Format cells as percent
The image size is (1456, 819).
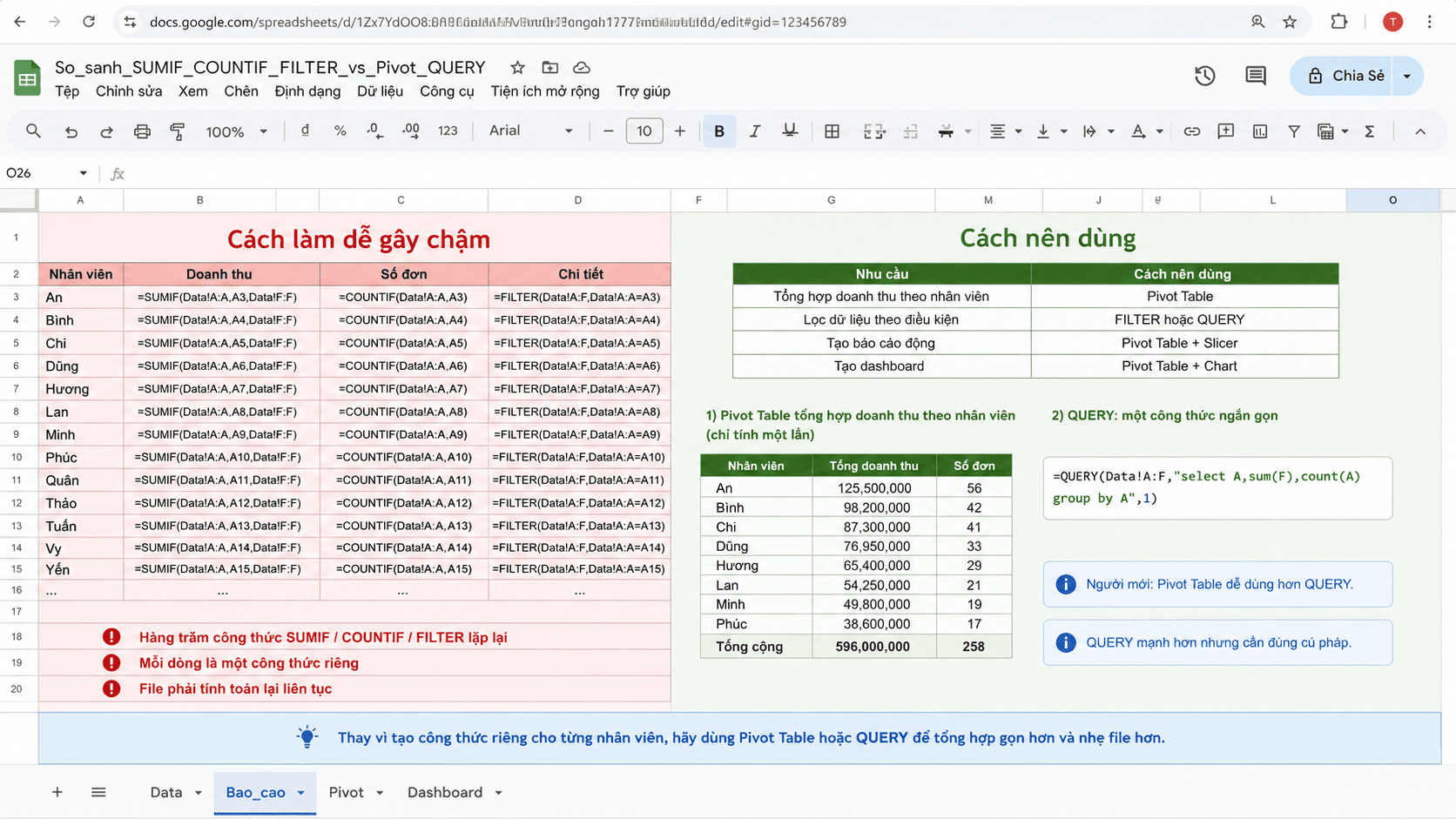pos(340,131)
